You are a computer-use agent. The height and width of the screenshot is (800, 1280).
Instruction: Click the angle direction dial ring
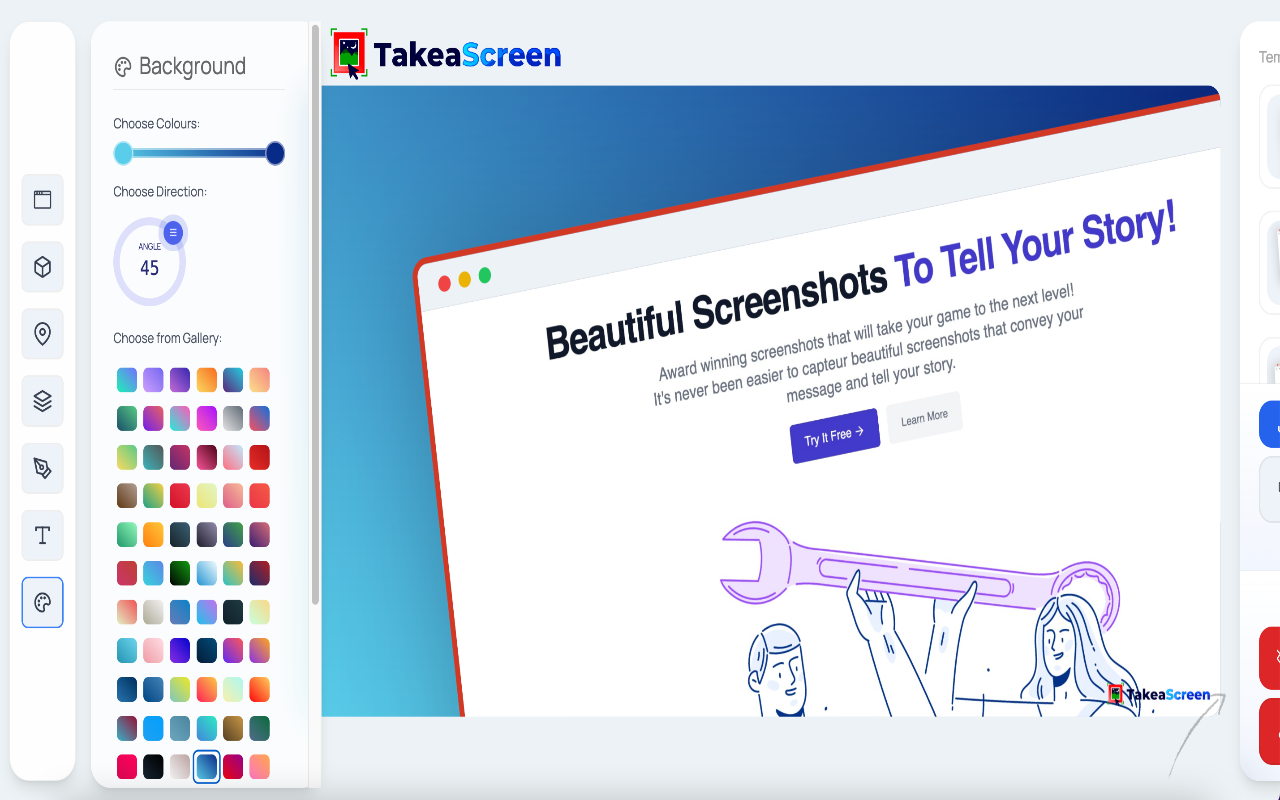(x=149, y=261)
